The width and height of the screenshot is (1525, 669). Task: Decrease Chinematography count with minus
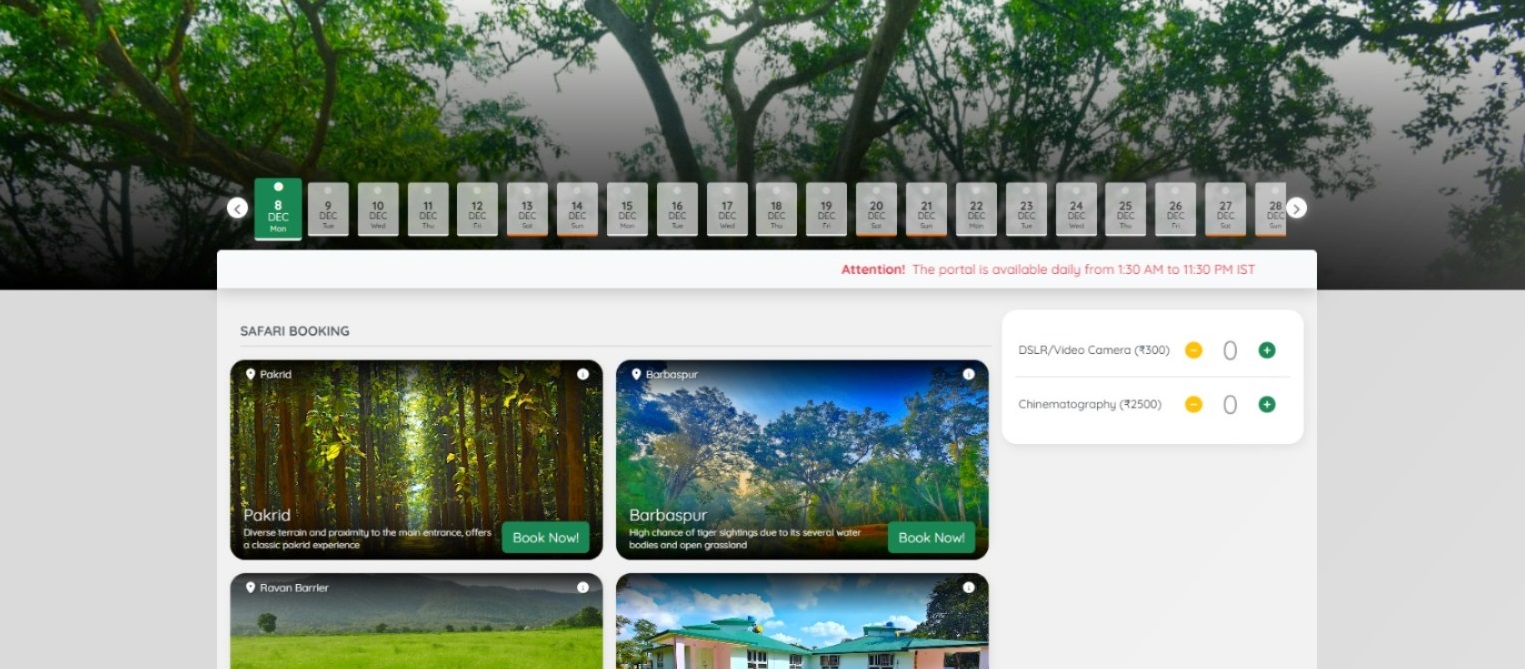pos(1193,404)
